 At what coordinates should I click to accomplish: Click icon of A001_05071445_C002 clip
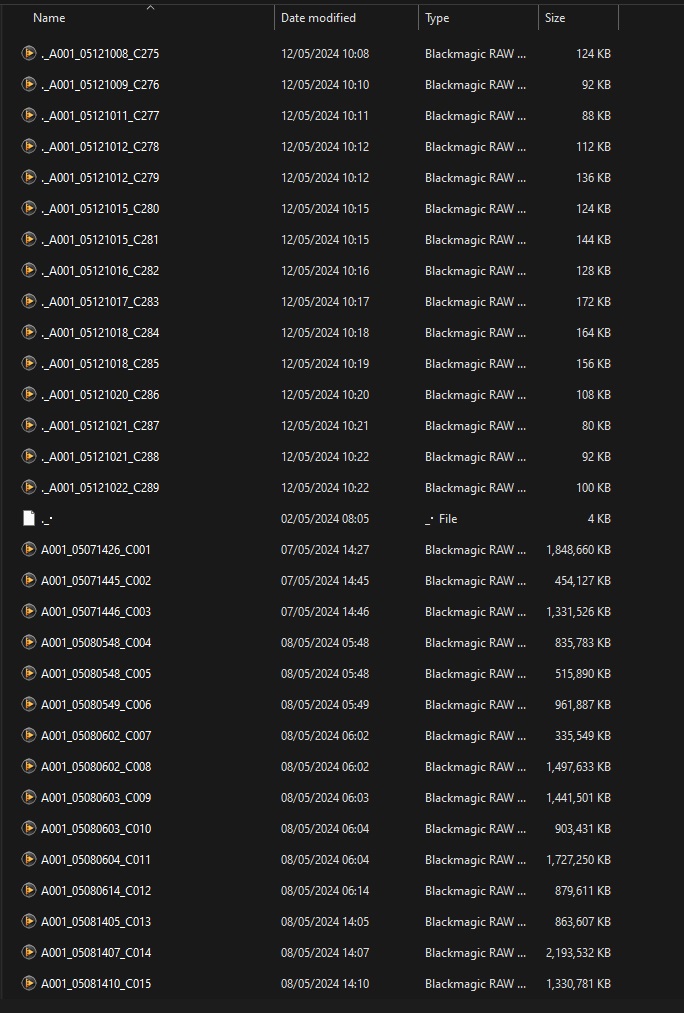[28, 580]
